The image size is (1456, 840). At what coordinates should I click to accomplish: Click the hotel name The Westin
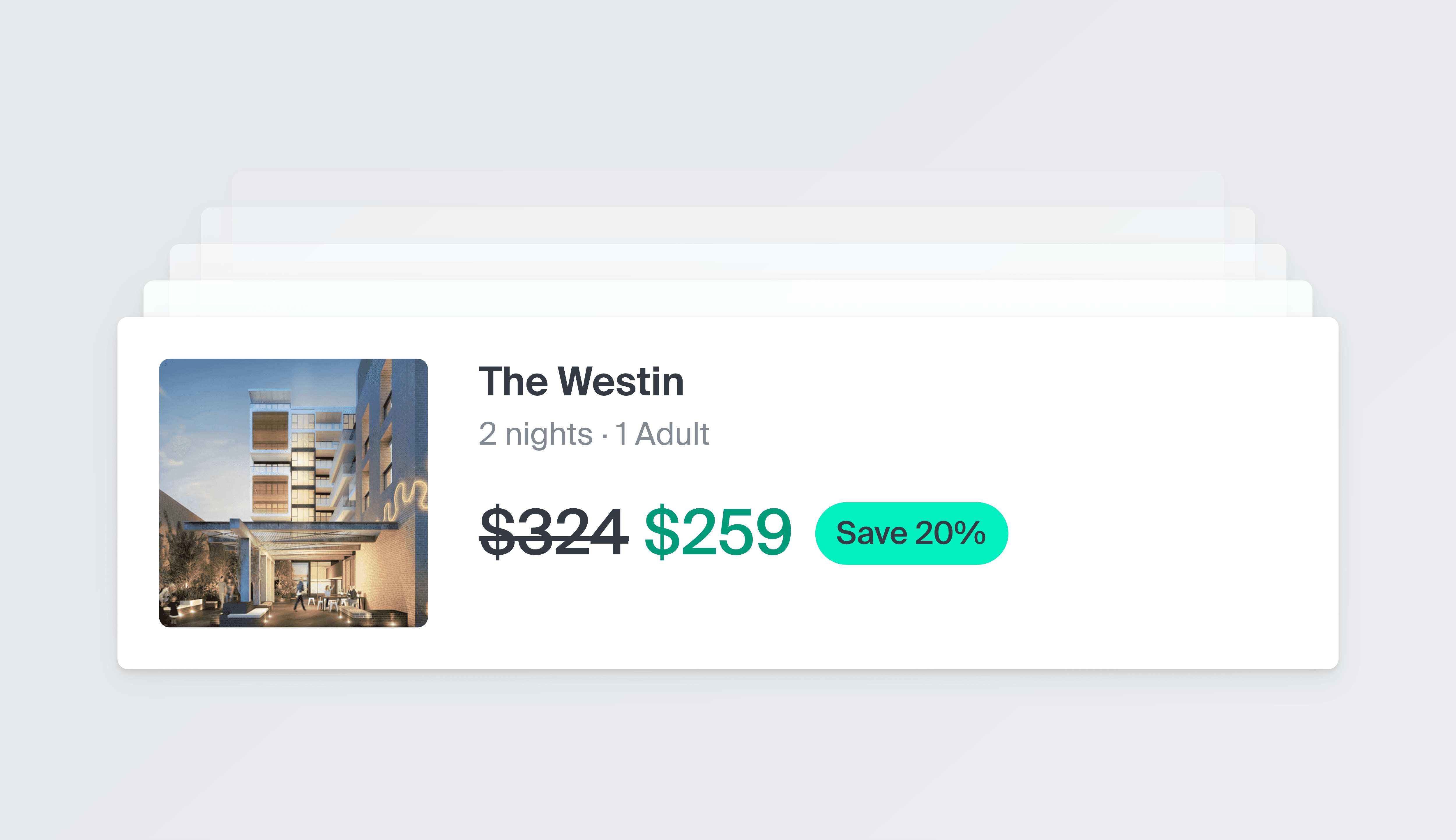pyautogui.click(x=581, y=382)
